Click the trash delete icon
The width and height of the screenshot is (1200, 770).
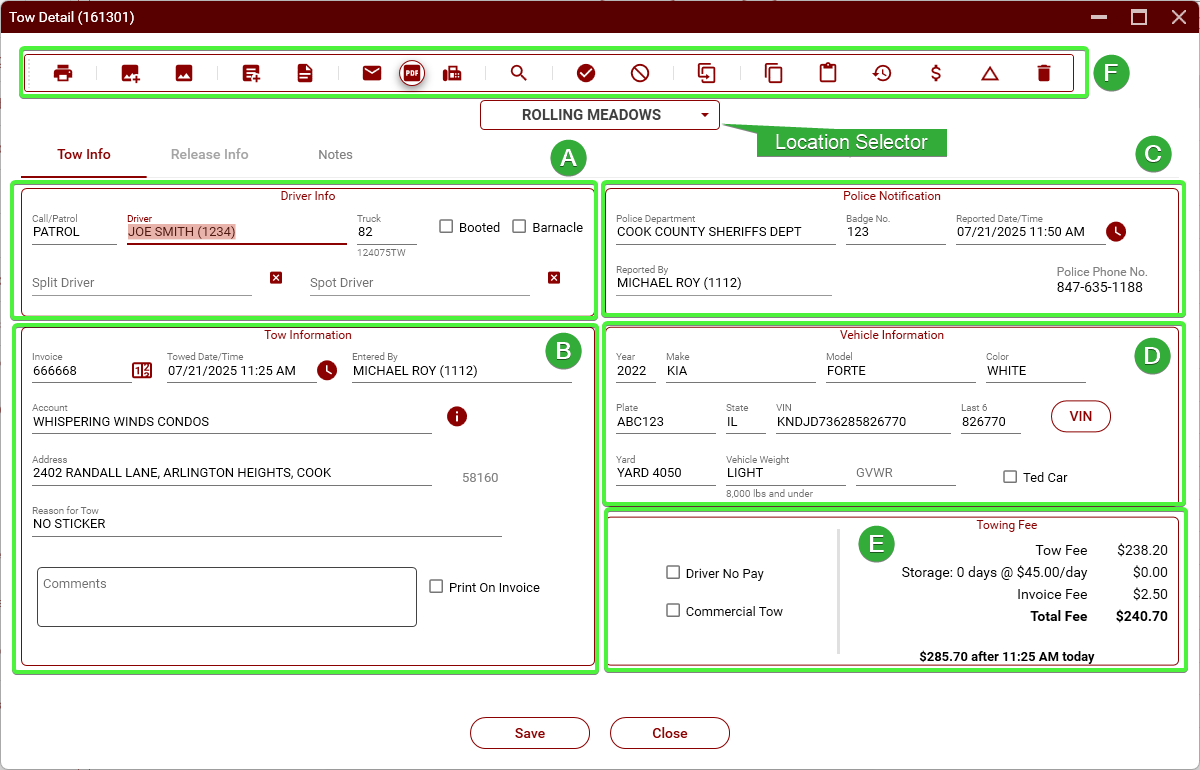tap(1044, 73)
